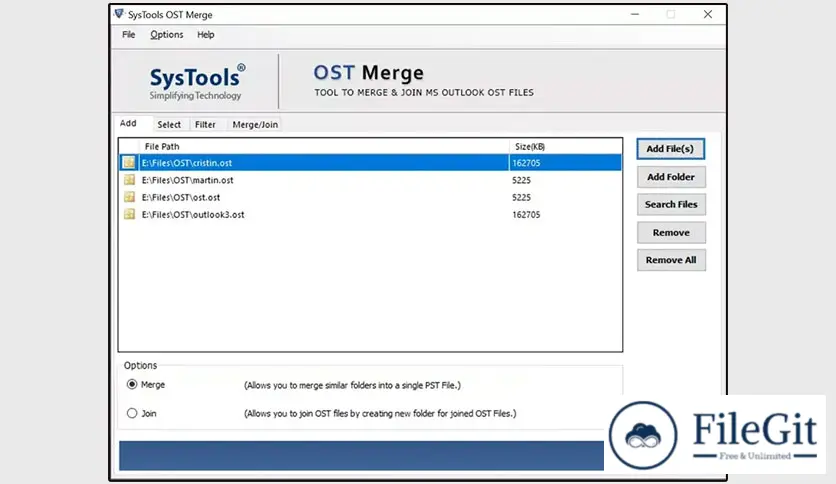836x484 pixels.
Task: Click size value 5225 in ost.ost row
Action: point(521,197)
